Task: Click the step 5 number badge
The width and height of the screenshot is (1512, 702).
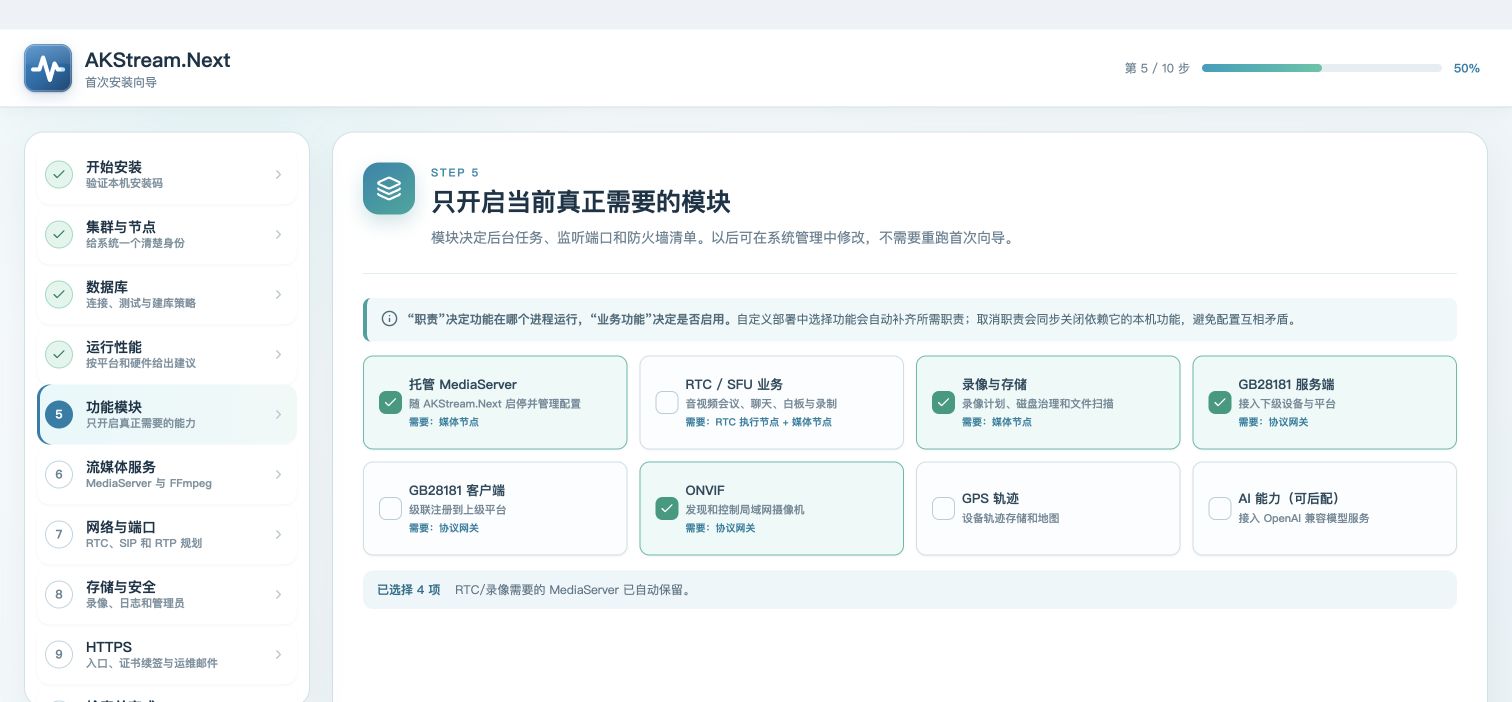Action: [59, 414]
